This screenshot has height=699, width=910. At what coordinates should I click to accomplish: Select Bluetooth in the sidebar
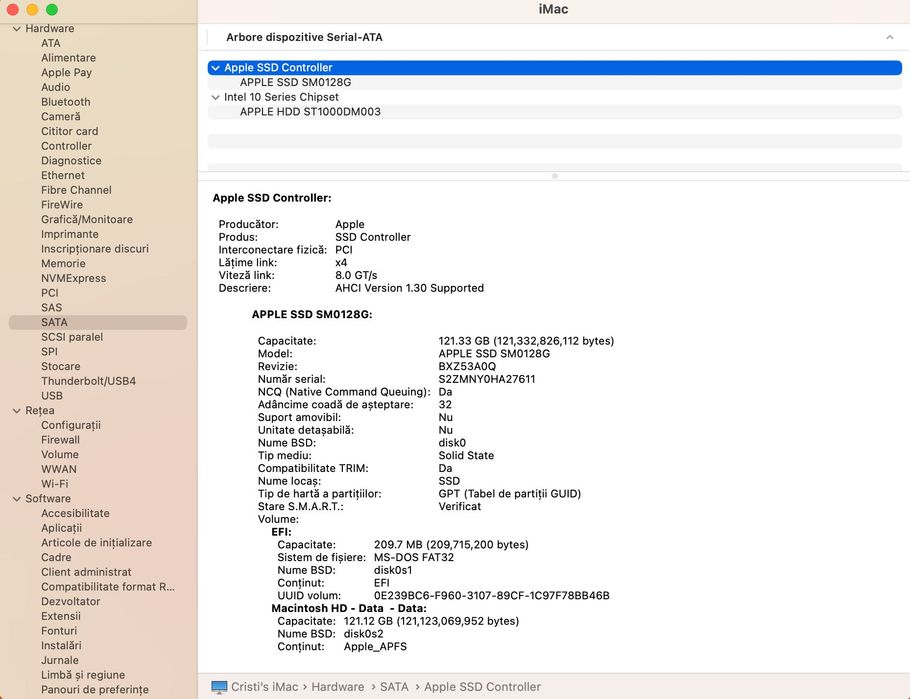[66, 102]
